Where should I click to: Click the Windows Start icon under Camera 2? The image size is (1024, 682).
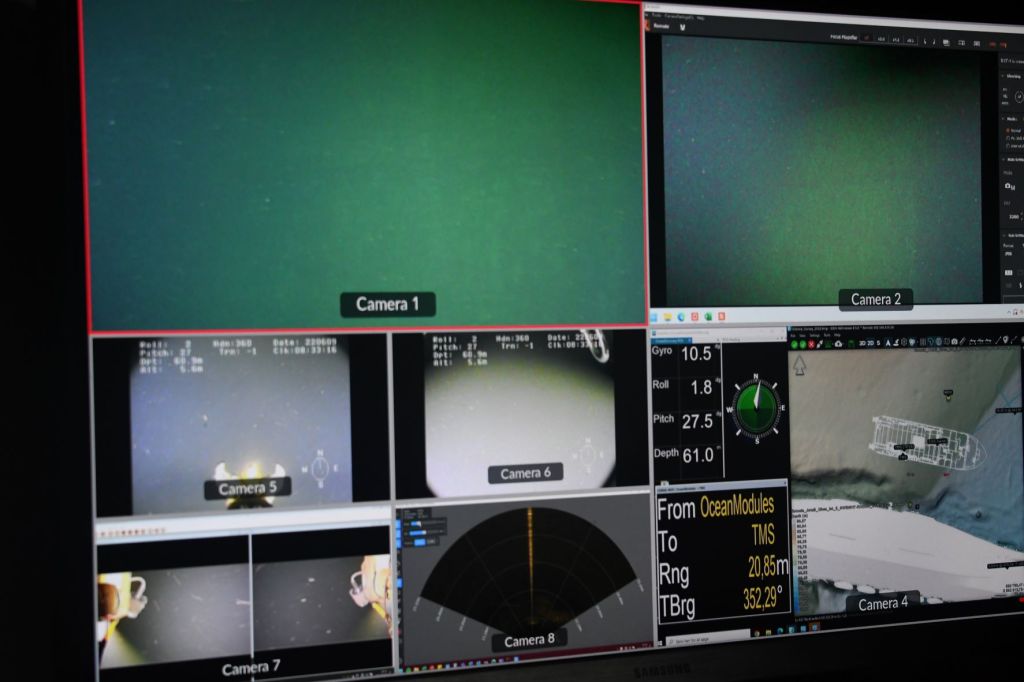pyautogui.click(x=653, y=317)
